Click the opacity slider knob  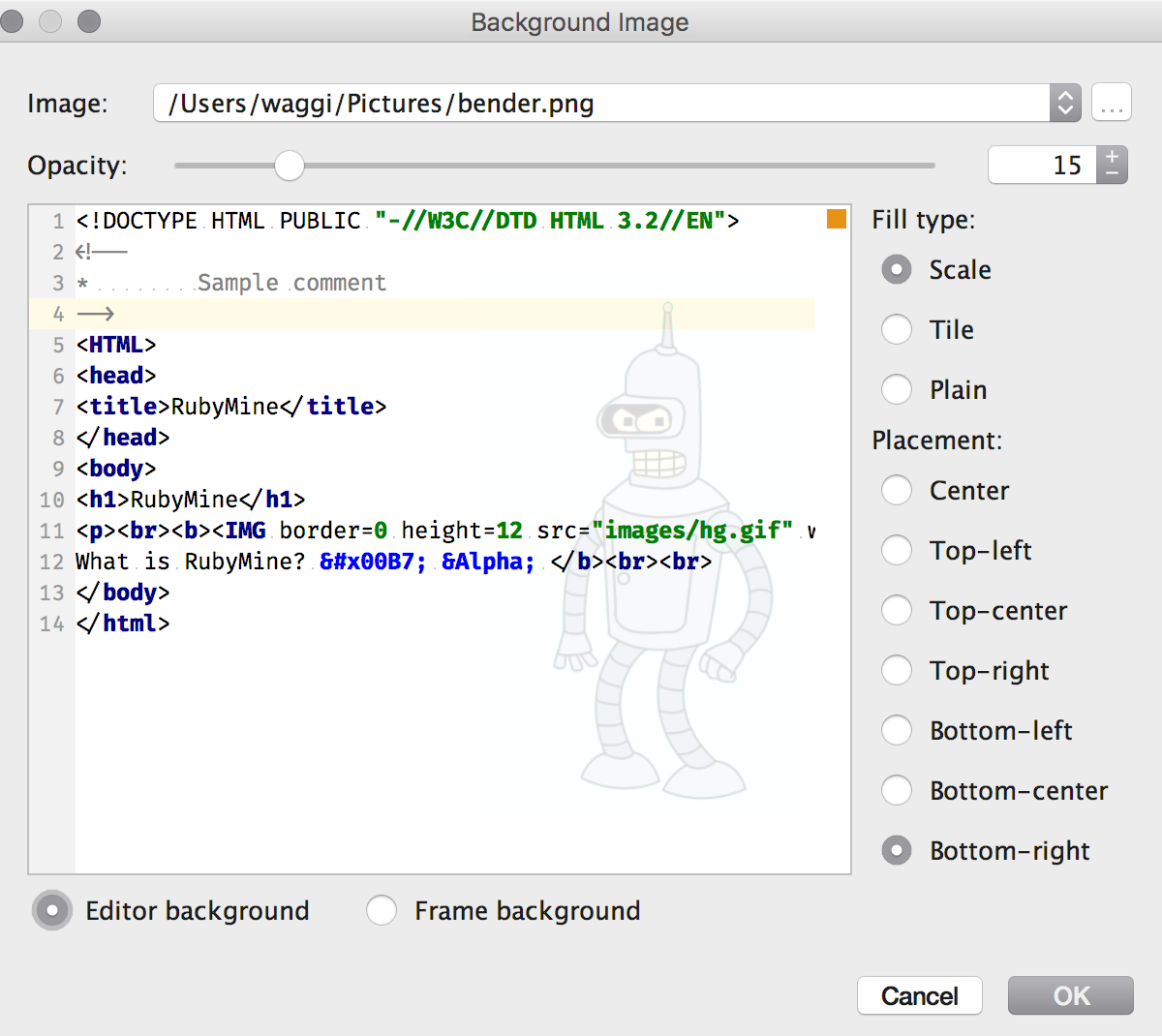click(289, 166)
